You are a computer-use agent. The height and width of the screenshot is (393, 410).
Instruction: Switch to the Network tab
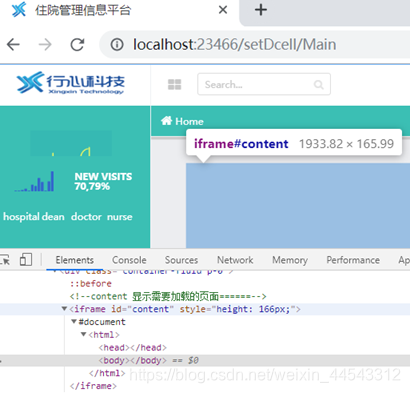(235, 260)
